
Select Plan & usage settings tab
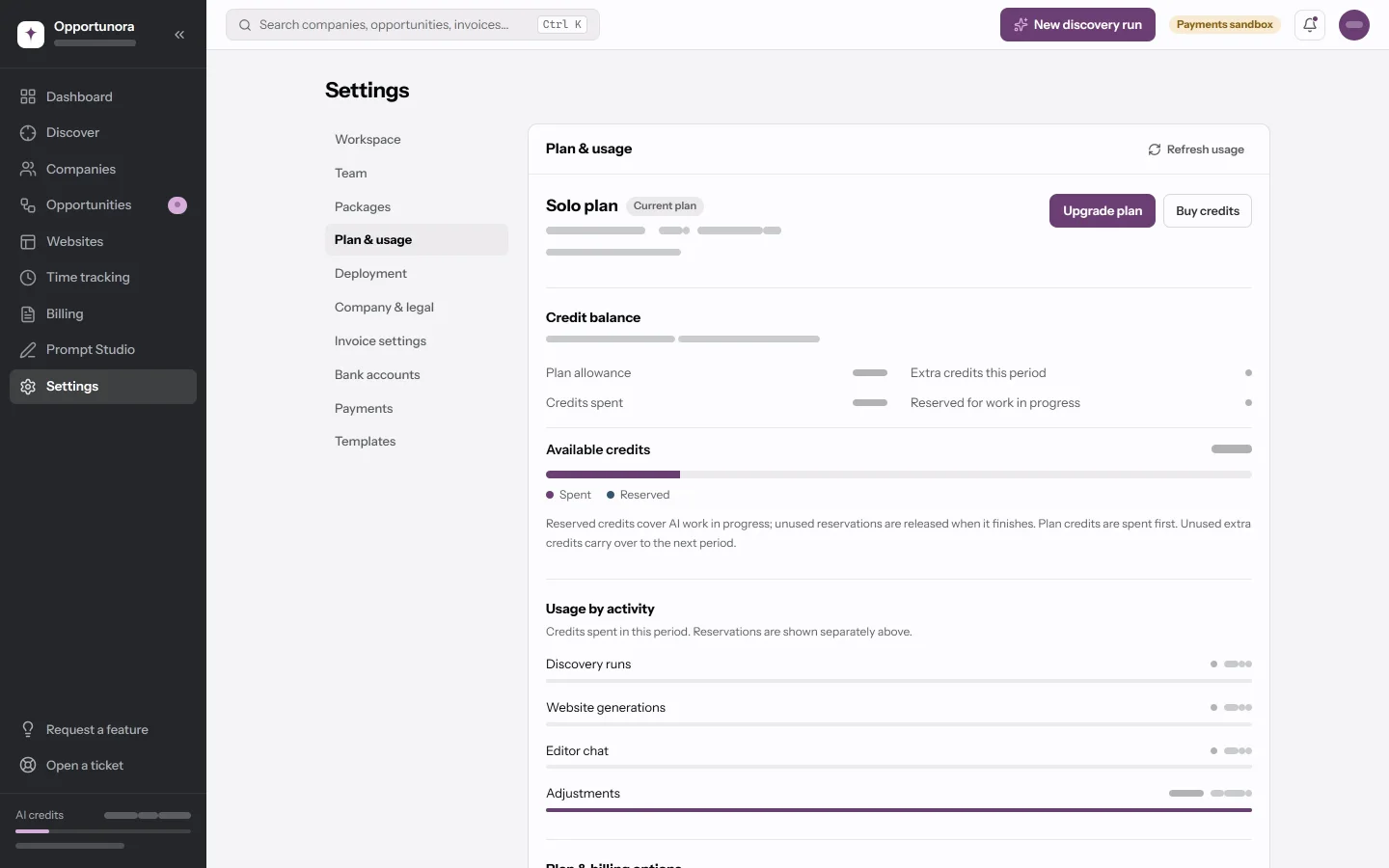pyautogui.click(x=417, y=240)
